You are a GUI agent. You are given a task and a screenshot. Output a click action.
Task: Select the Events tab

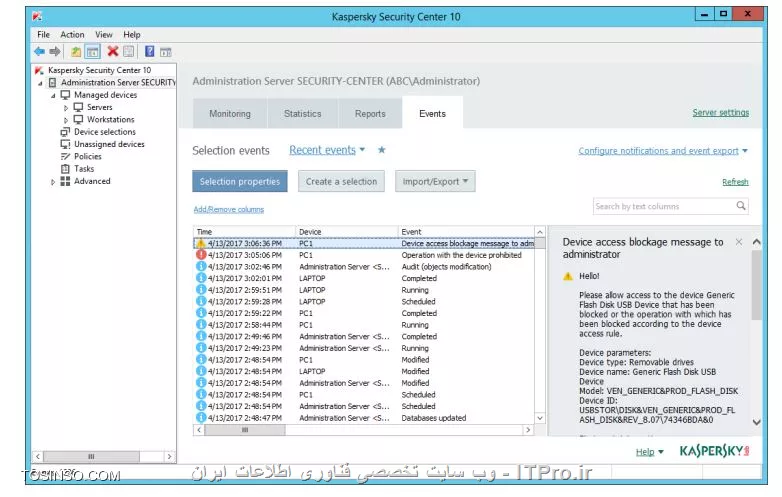(432, 113)
